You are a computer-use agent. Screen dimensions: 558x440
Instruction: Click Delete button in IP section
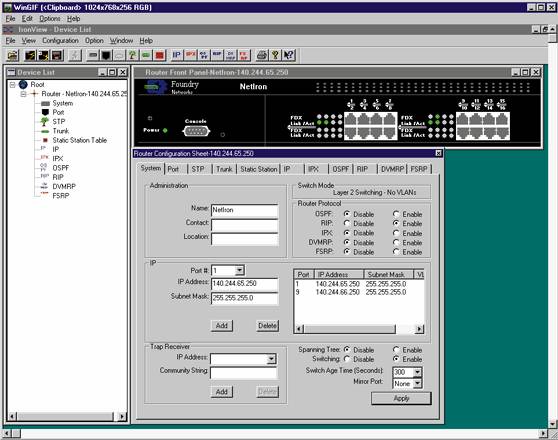click(x=268, y=326)
